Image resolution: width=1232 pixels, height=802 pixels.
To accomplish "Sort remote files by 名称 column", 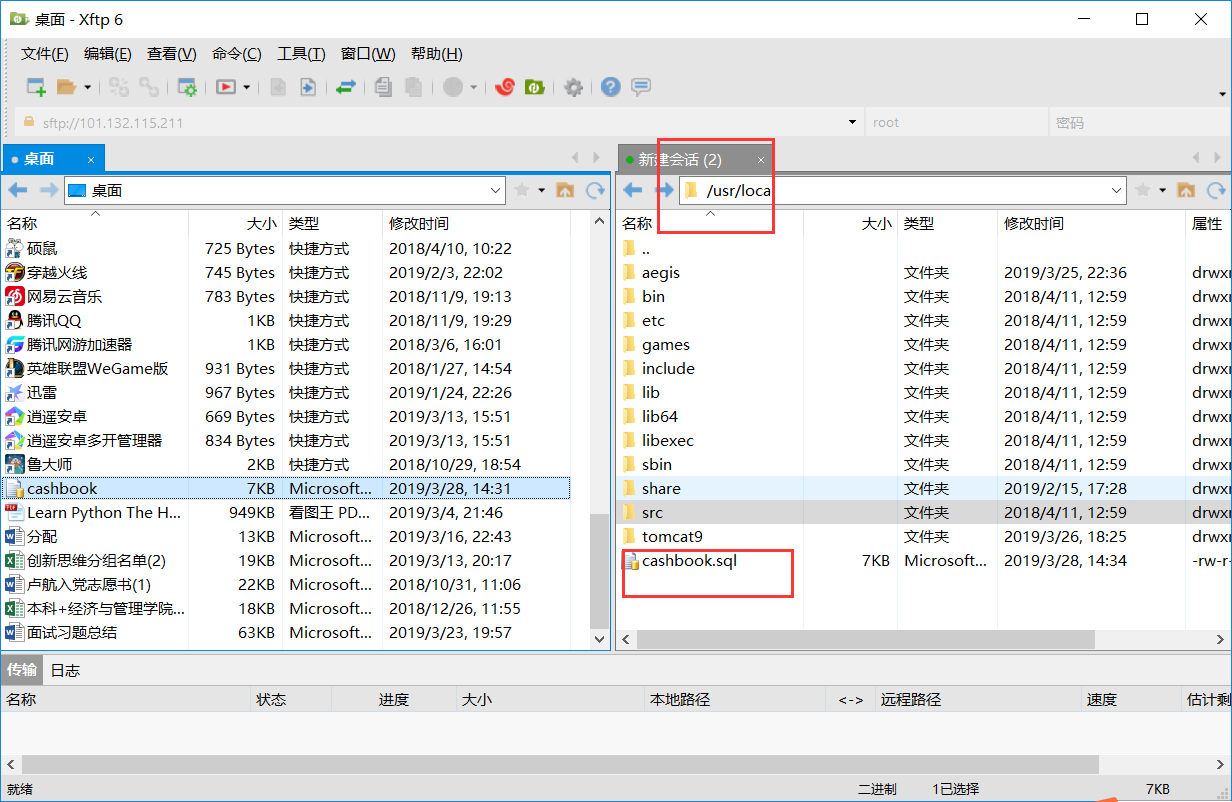I will pos(710,224).
